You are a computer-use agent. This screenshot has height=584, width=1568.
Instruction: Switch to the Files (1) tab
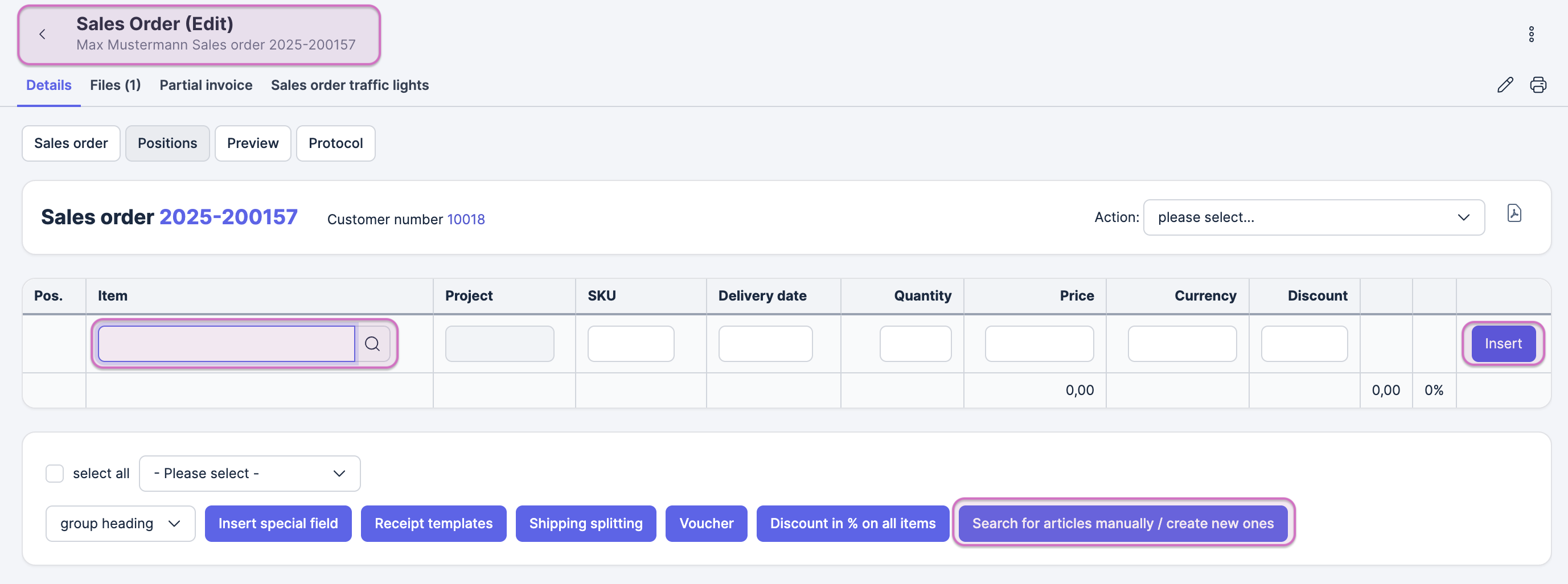click(115, 85)
